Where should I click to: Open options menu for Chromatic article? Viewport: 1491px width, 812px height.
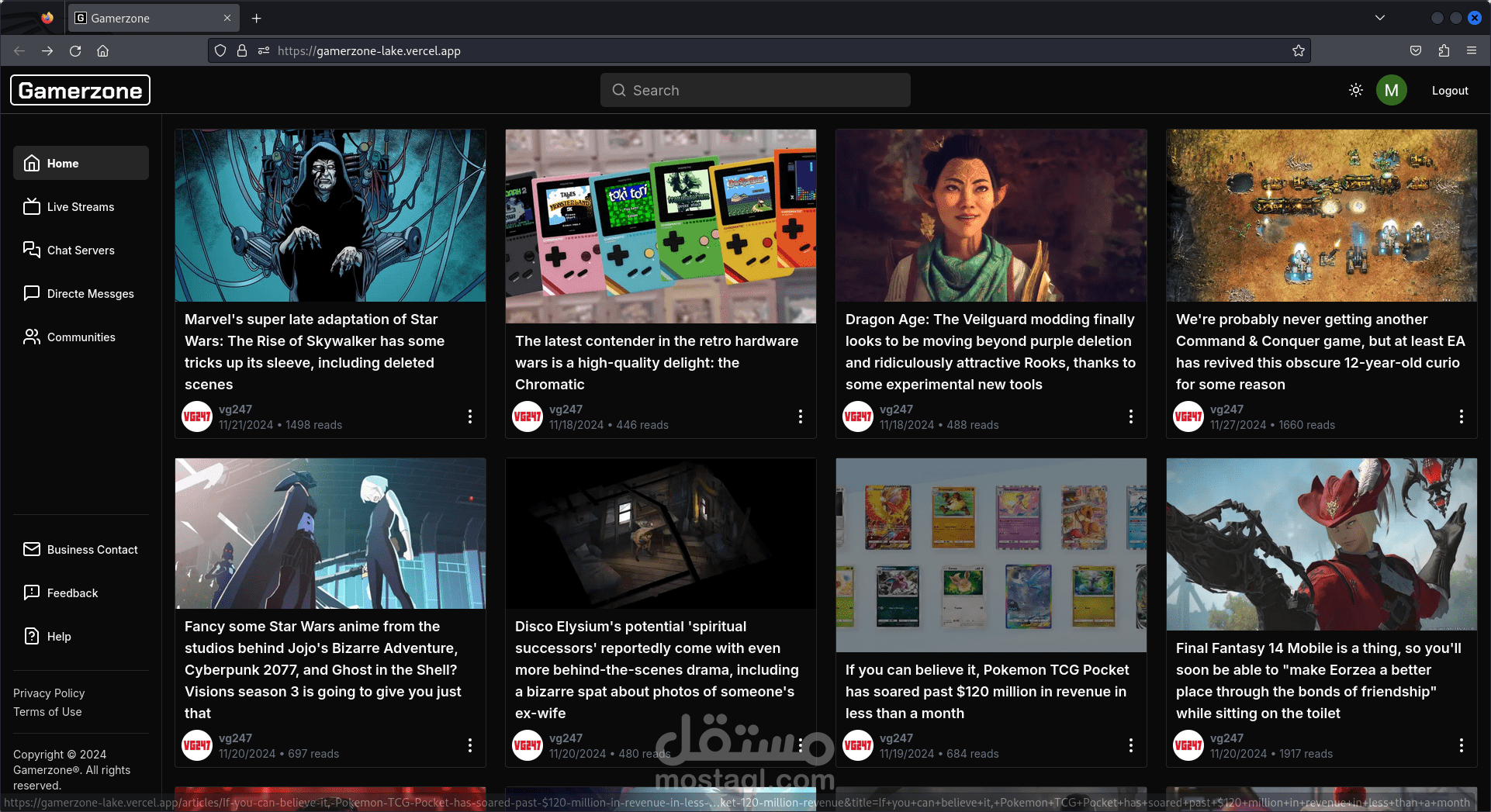pyautogui.click(x=801, y=416)
